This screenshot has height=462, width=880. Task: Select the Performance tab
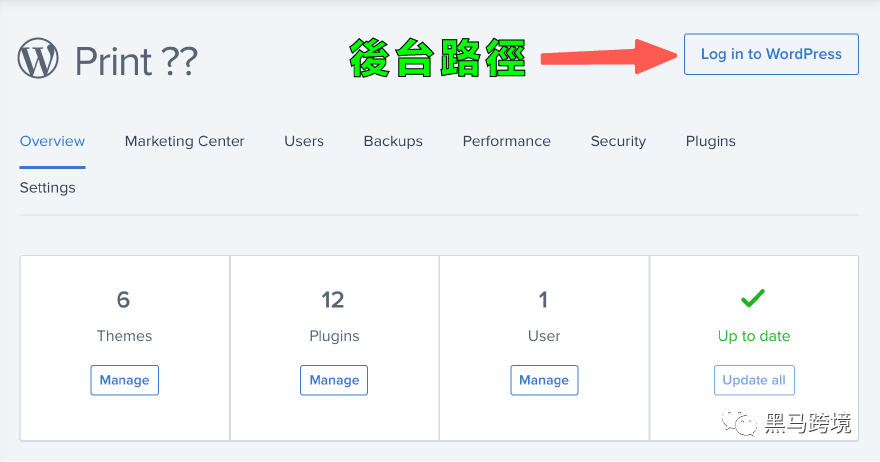pyautogui.click(x=506, y=141)
